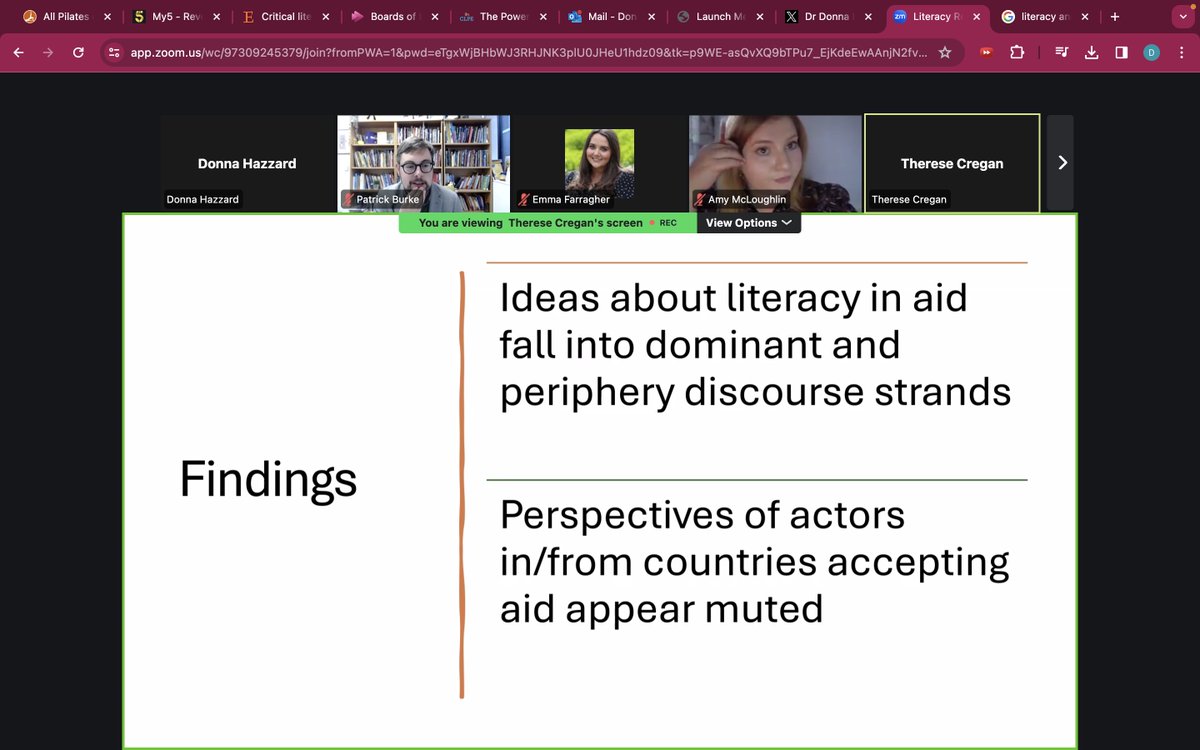This screenshot has width=1200, height=750.
Task: Open the Chrome three-dot menu
Action: (1181, 52)
